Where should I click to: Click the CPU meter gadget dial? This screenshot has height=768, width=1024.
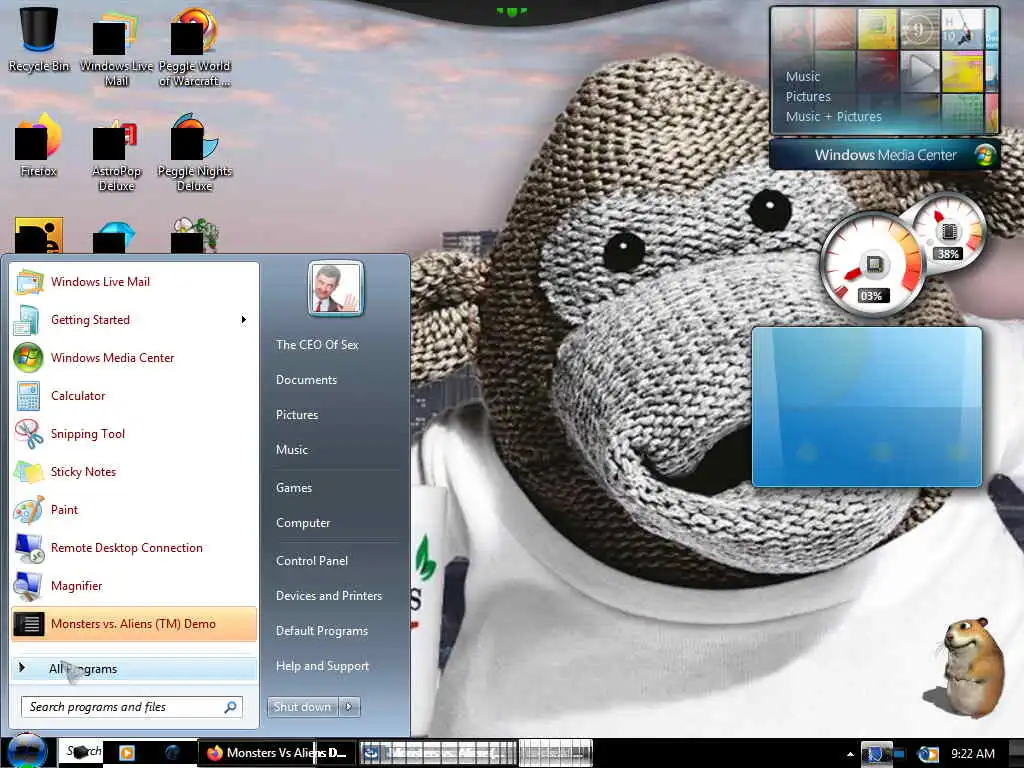[x=871, y=265]
